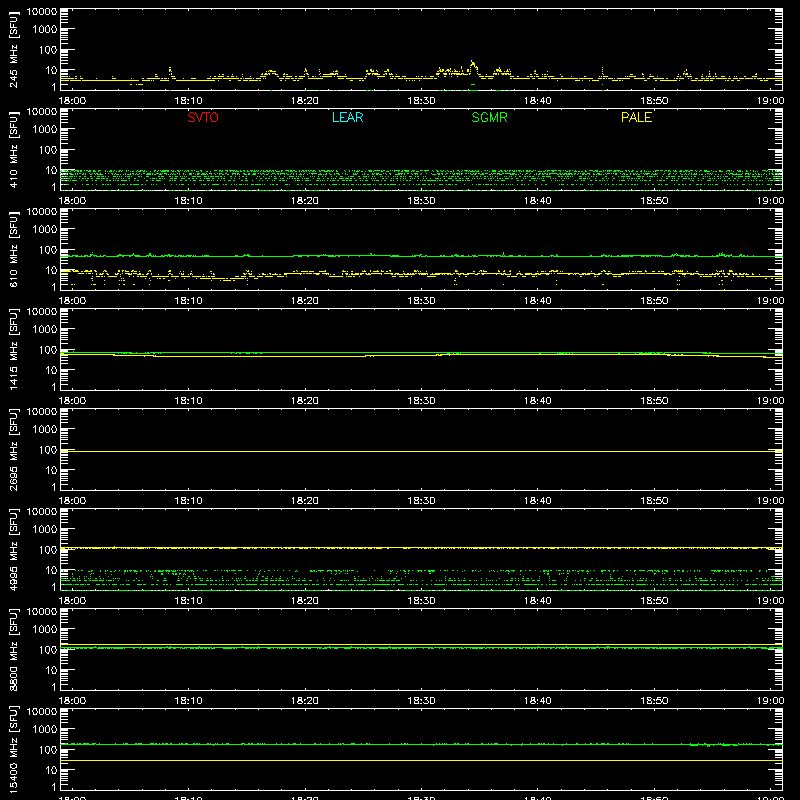Click the 10 y-axis value on 8800 MHz plot
The image size is (800, 800).
pos(51,670)
